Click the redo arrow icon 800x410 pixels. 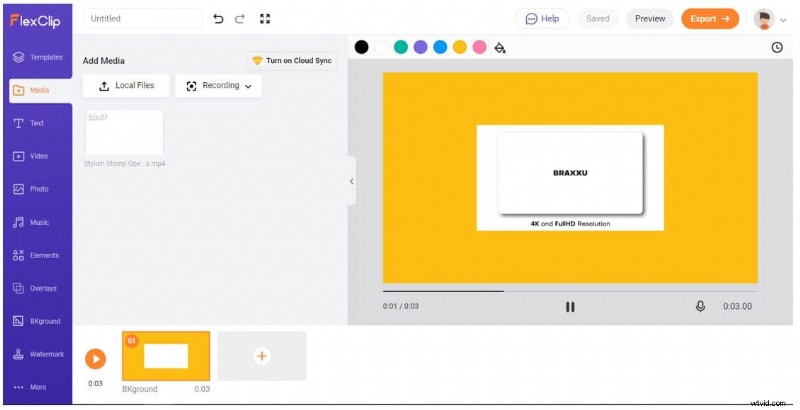click(240, 19)
